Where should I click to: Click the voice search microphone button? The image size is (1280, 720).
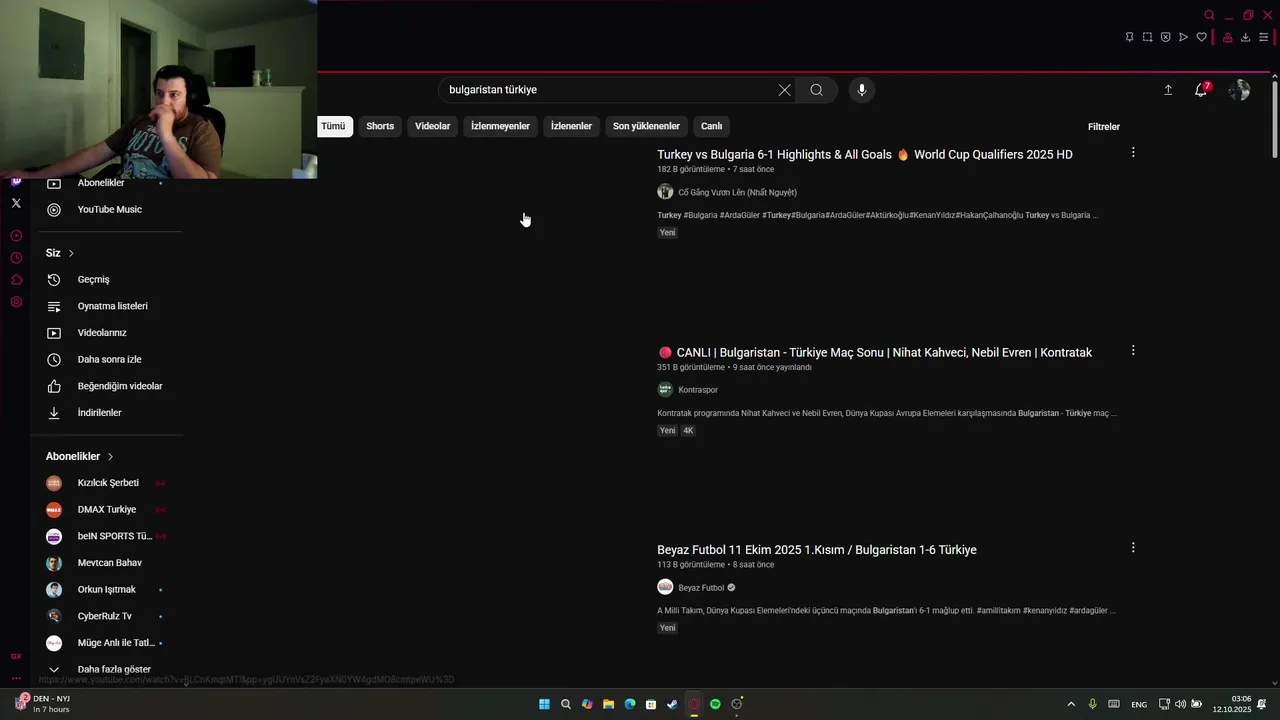[x=862, y=90]
